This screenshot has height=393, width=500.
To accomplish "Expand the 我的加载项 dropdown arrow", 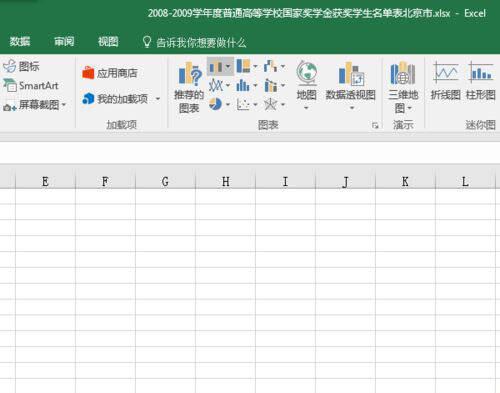I will coord(158,99).
